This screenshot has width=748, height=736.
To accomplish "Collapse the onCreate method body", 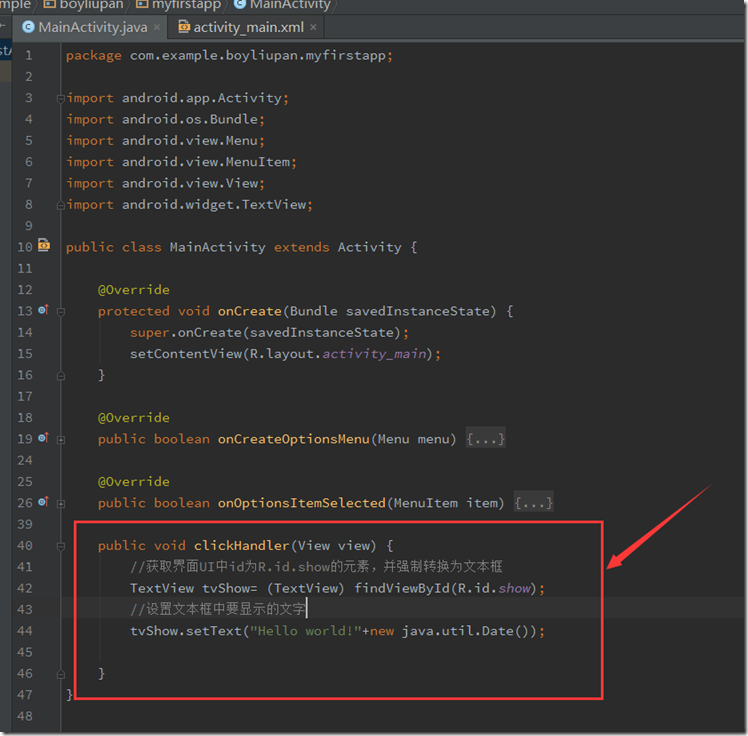I will click(x=61, y=311).
